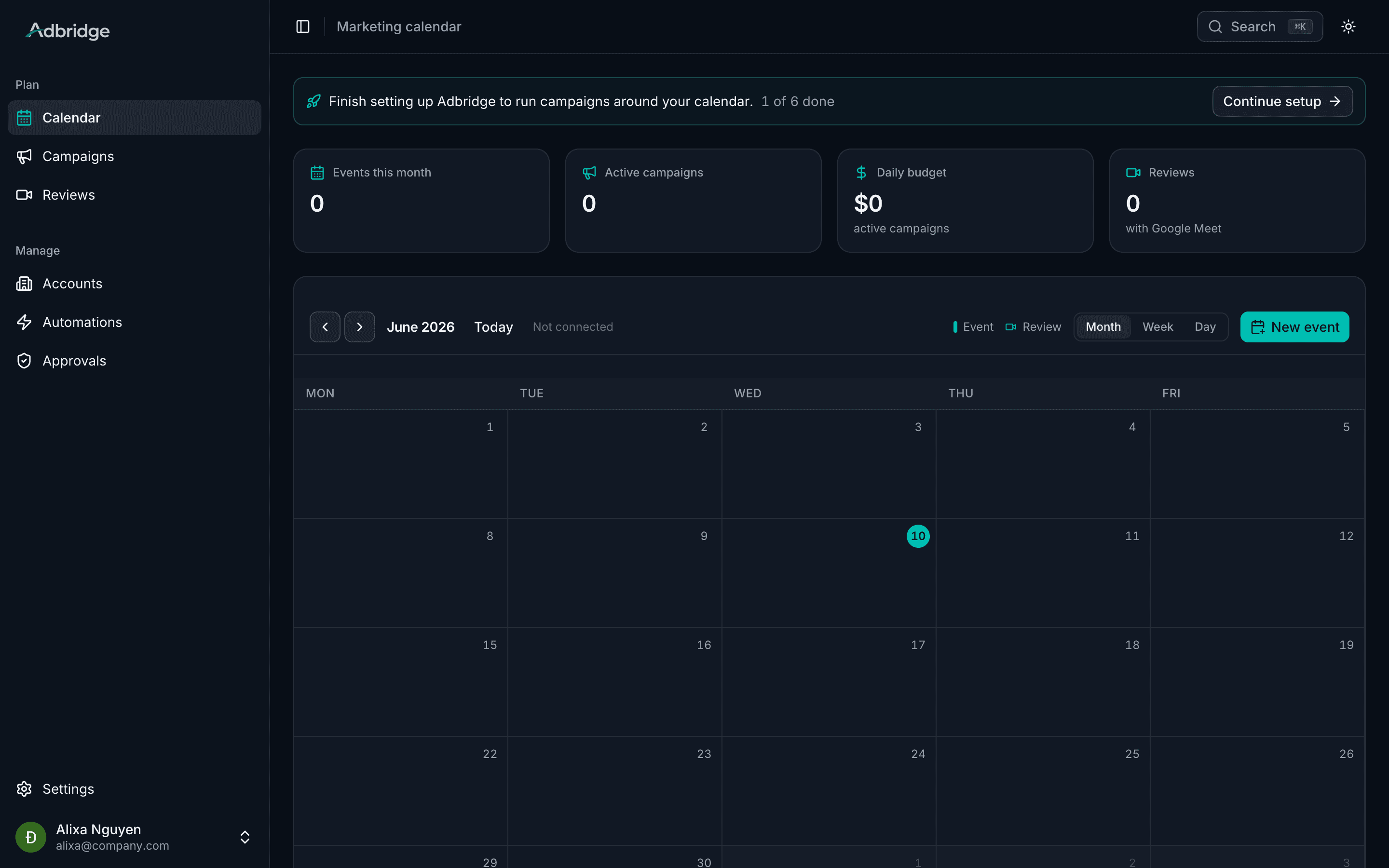Click the Not connected status
The width and height of the screenshot is (1389, 868).
(572, 326)
